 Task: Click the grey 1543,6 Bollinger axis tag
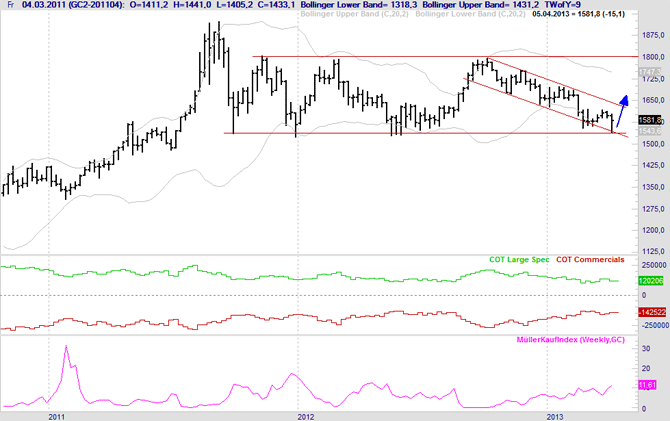click(x=647, y=131)
